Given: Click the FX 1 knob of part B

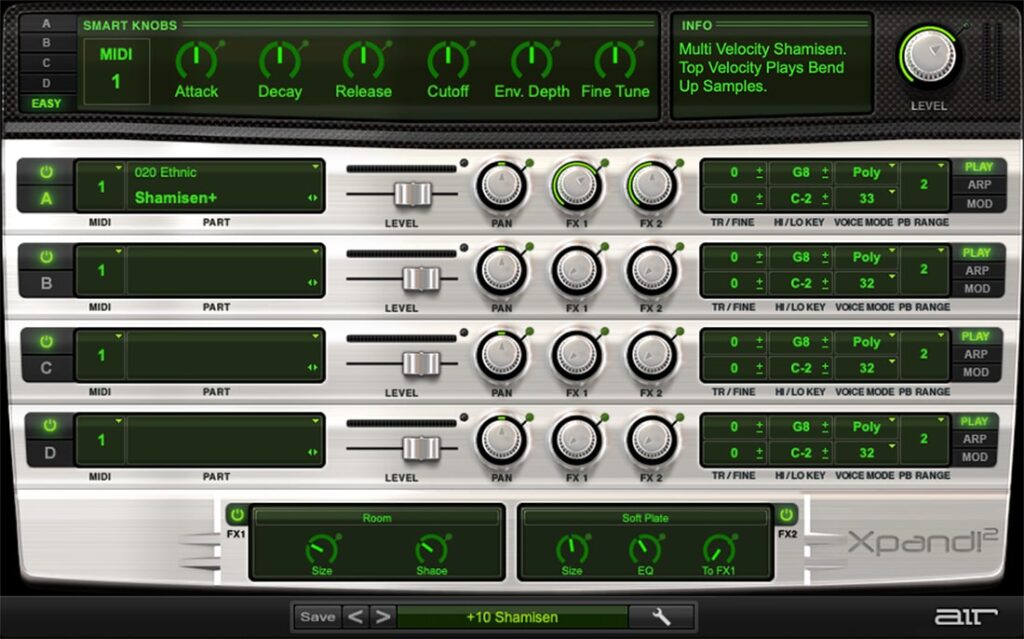Looking at the screenshot, I should [x=577, y=271].
